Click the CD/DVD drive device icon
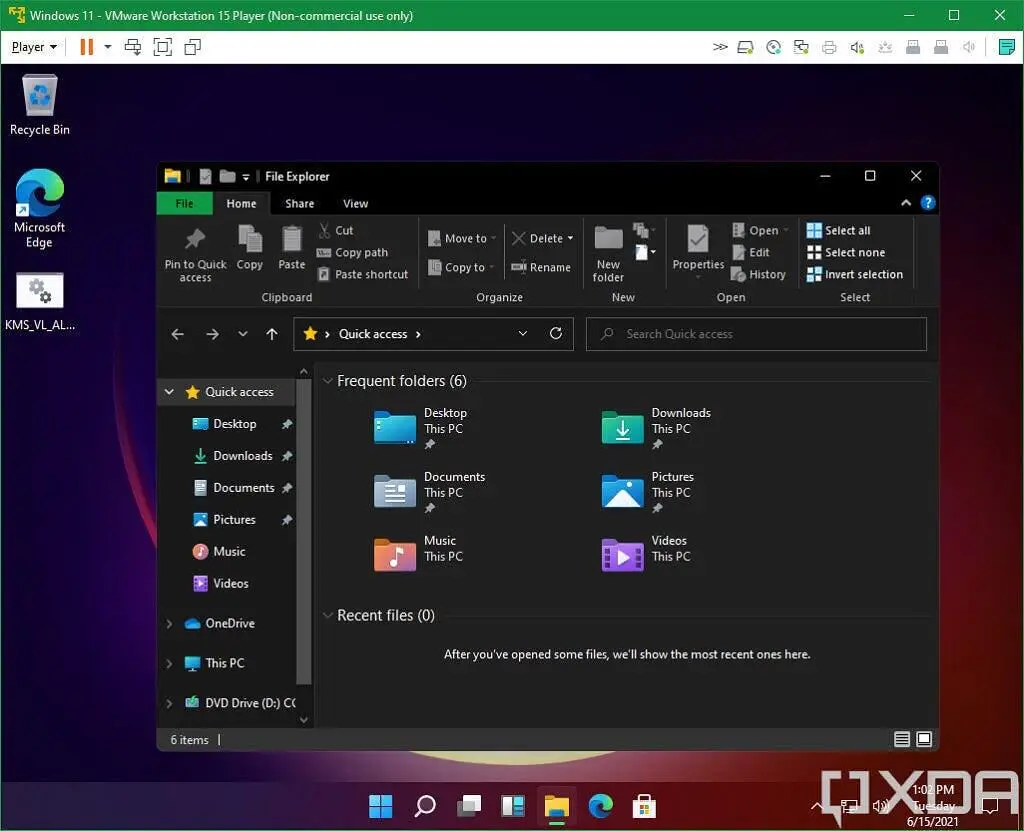The width and height of the screenshot is (1024, 831). coord(774,46)
